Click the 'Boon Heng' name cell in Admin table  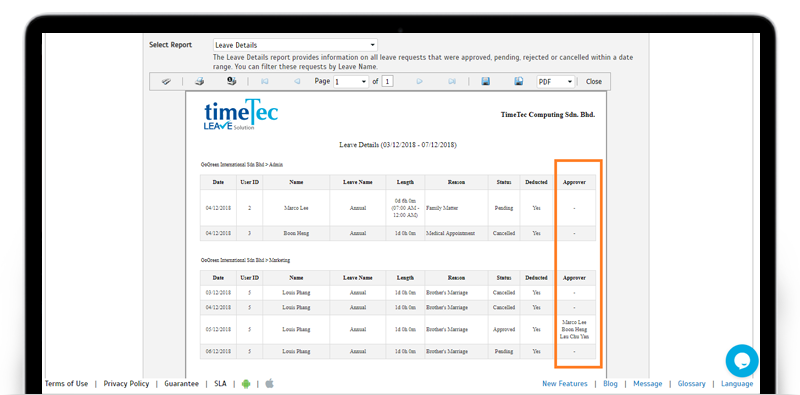point(296,233)
